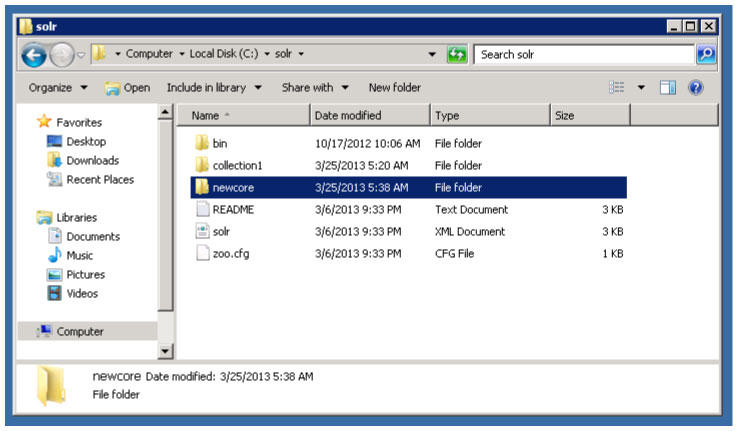741x431 pixels.
Task: Select the bin folder name
Action: [220, 144]
